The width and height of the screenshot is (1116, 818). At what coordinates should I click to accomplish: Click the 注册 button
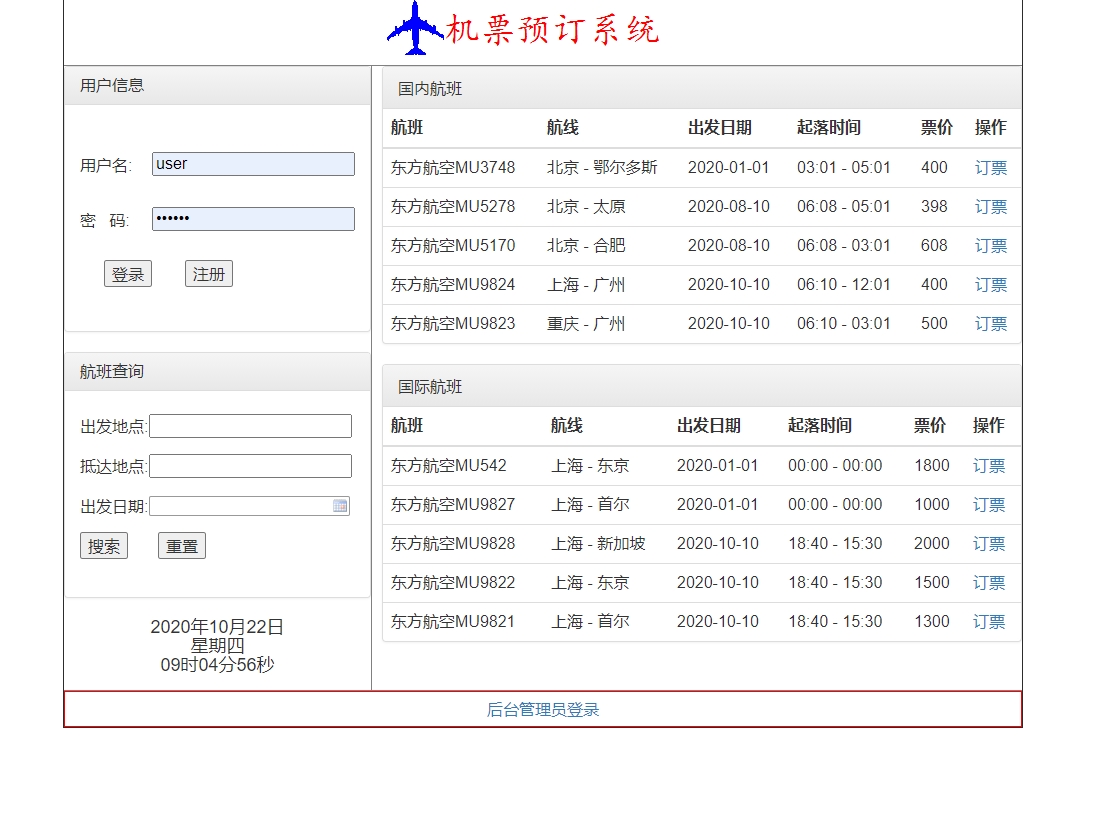tap(208, 273)
